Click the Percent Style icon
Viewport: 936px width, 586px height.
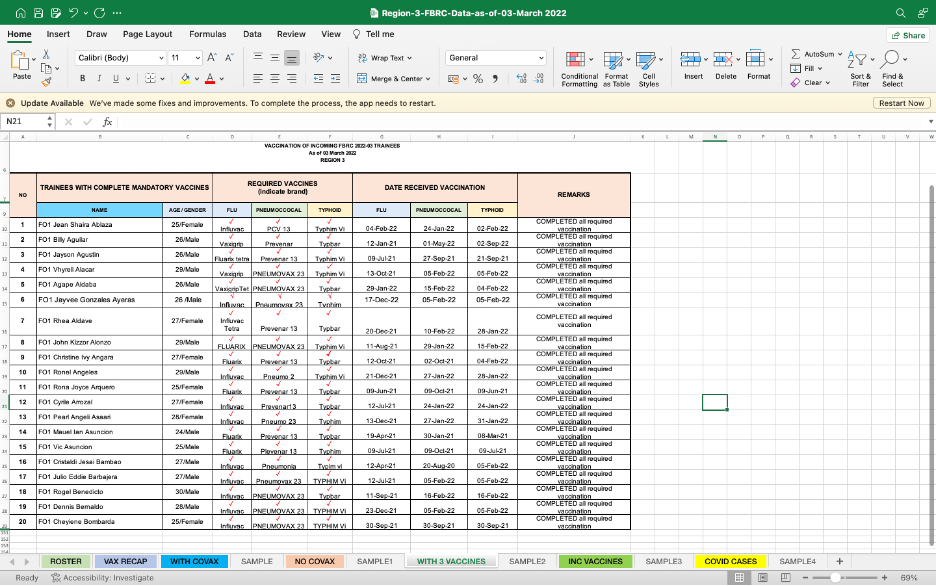[478, 79]
